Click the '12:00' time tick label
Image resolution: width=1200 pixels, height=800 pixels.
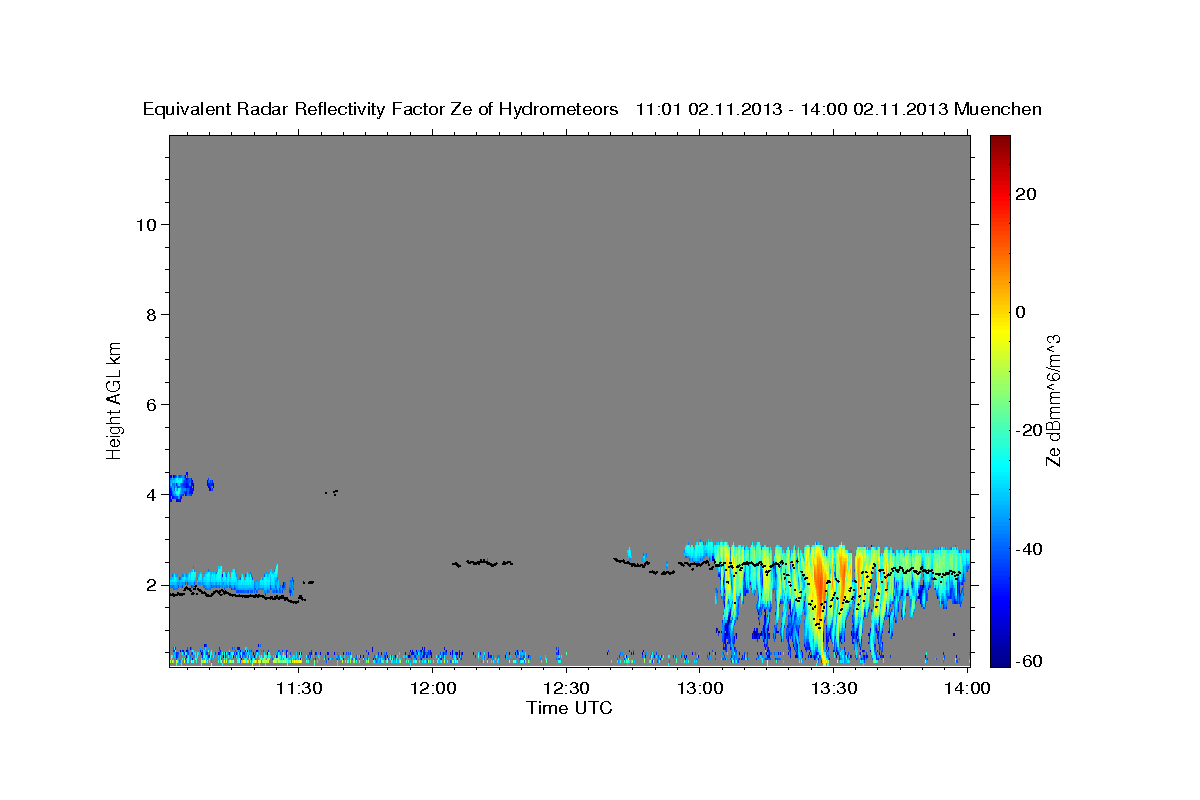click(433, 688)
